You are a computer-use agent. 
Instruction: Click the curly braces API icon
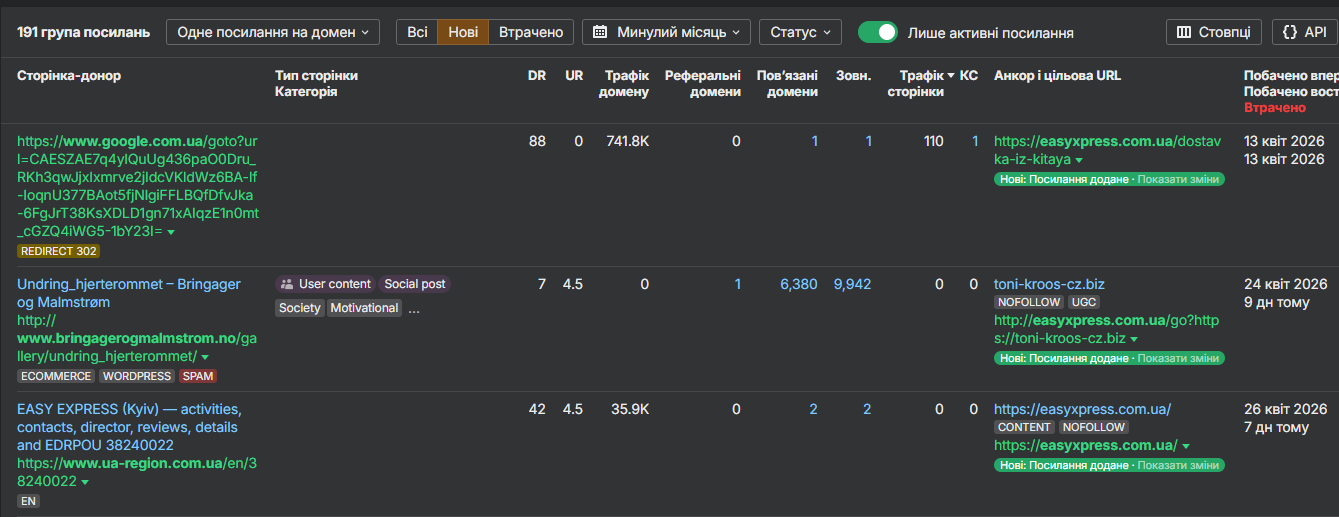1291,32
